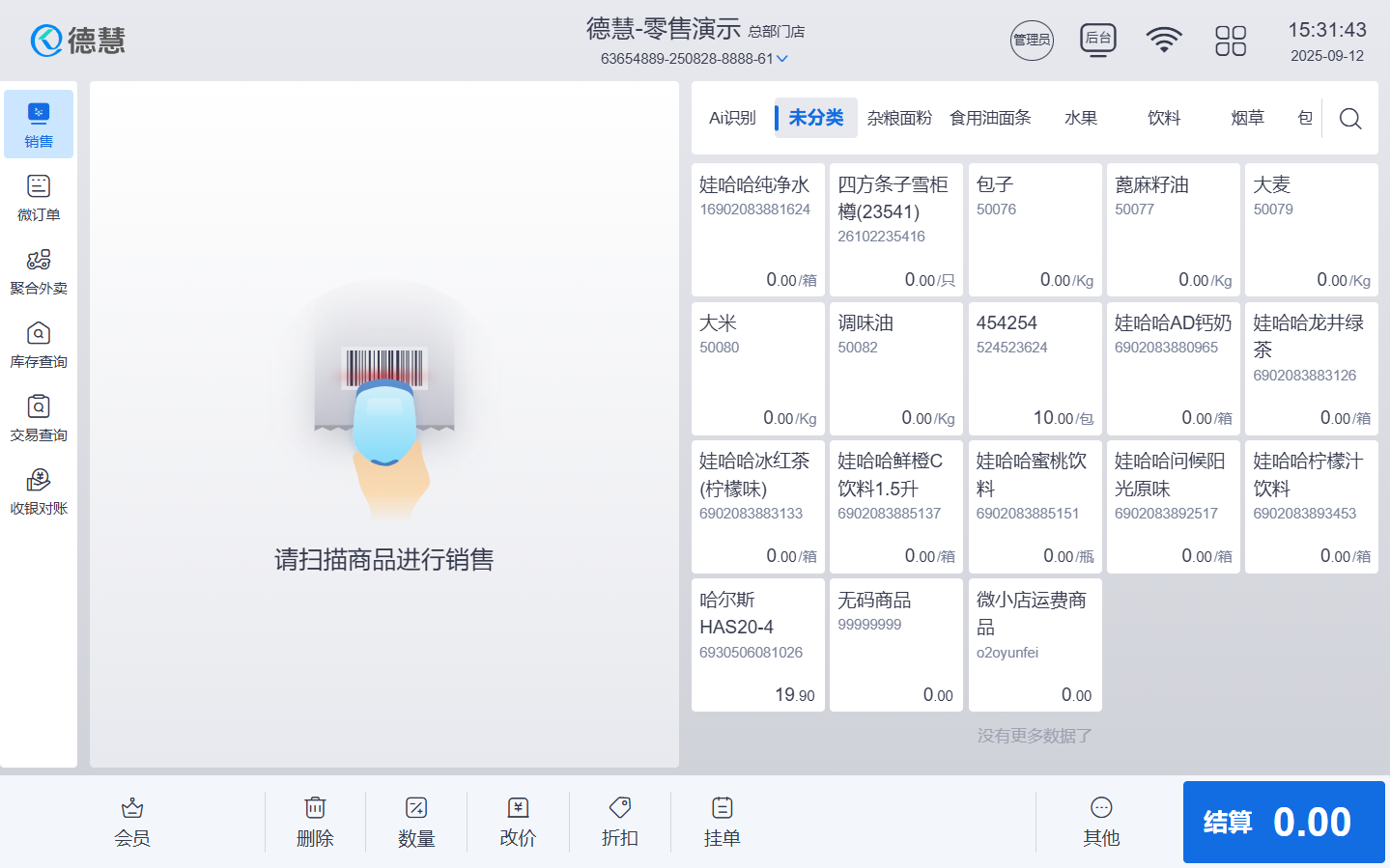Add 包子 product card

point(1035,230)
